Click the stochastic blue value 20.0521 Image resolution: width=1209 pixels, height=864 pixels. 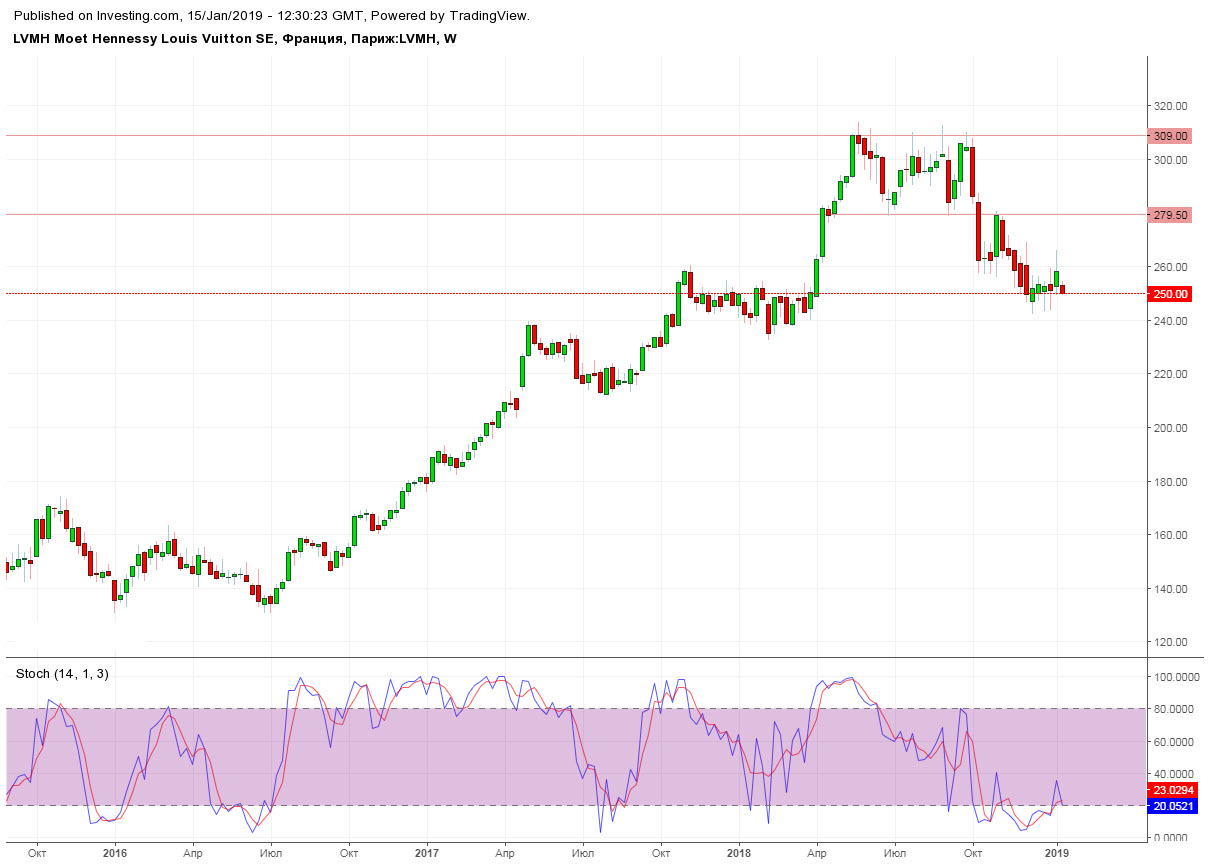[x=1173, y=806]
